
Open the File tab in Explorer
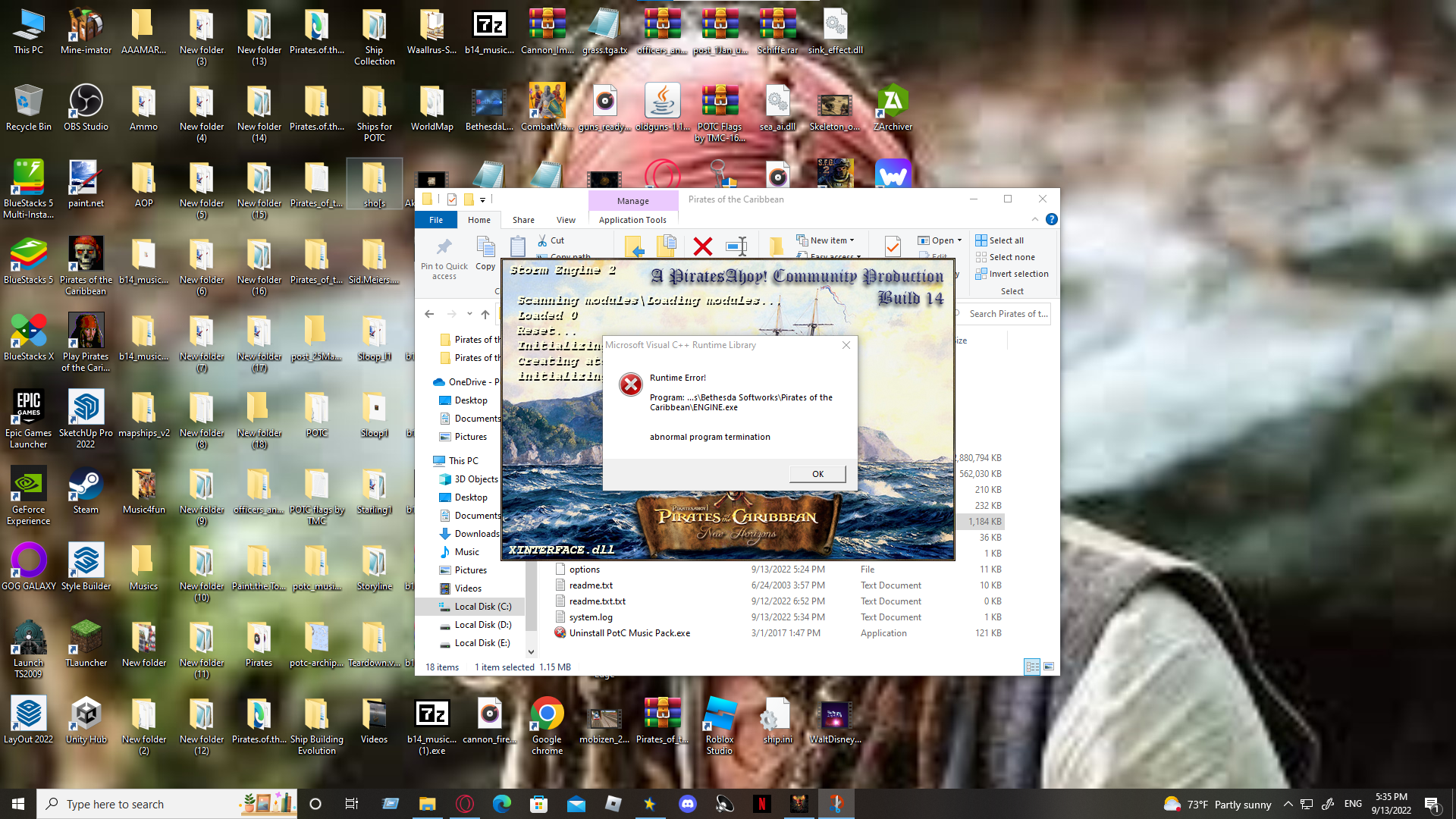(436, 220)
